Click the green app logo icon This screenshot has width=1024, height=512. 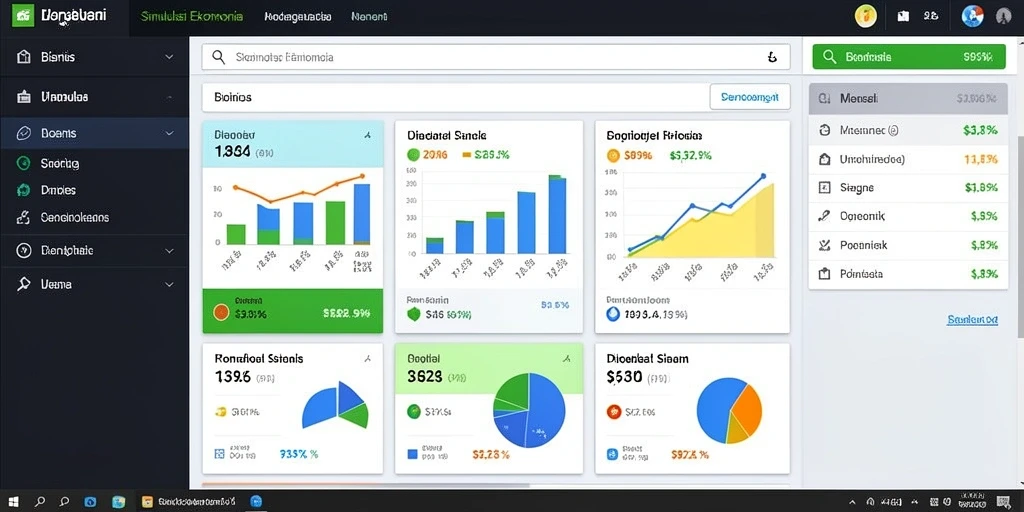pyautogui.click(x=24, y=16)
